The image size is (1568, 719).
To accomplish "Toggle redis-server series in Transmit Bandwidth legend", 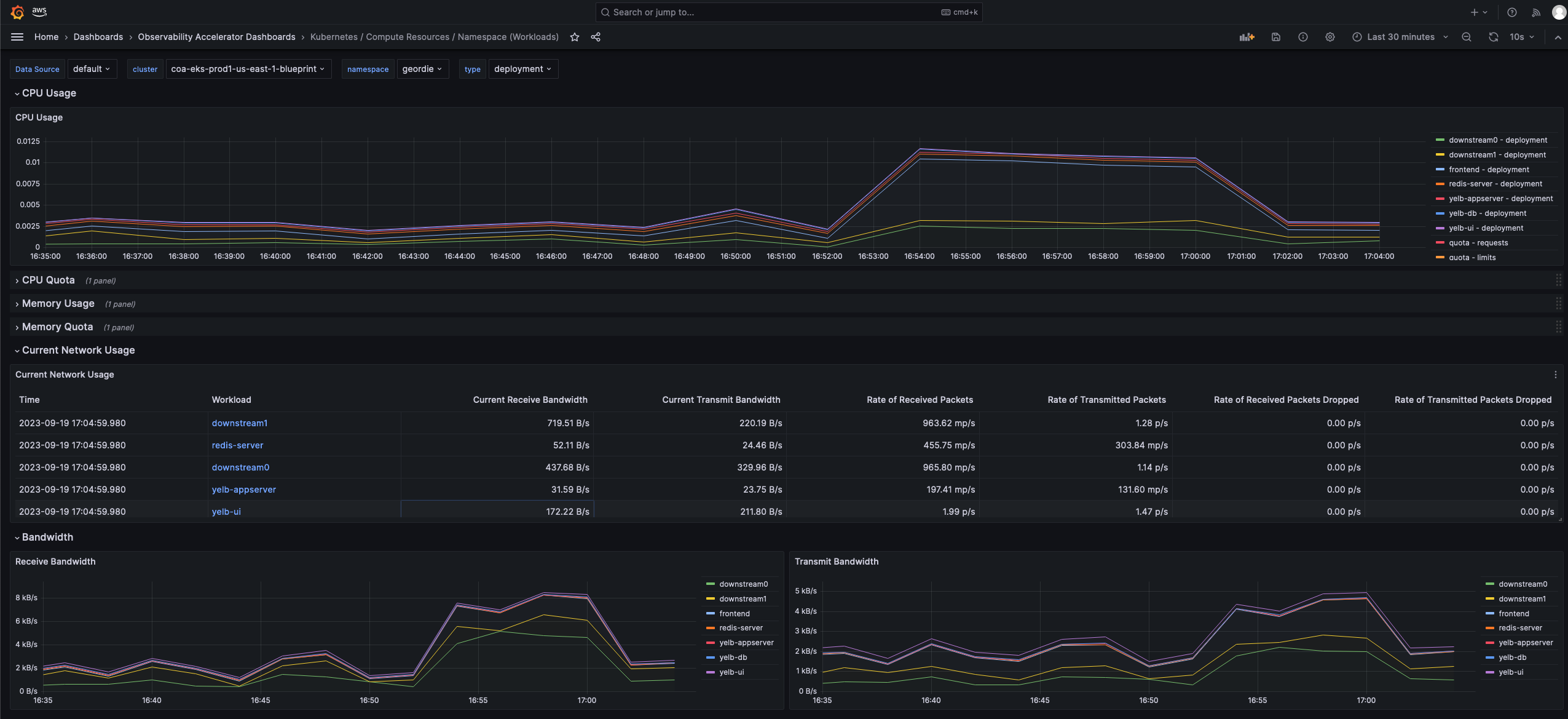I will [1520, 628].
